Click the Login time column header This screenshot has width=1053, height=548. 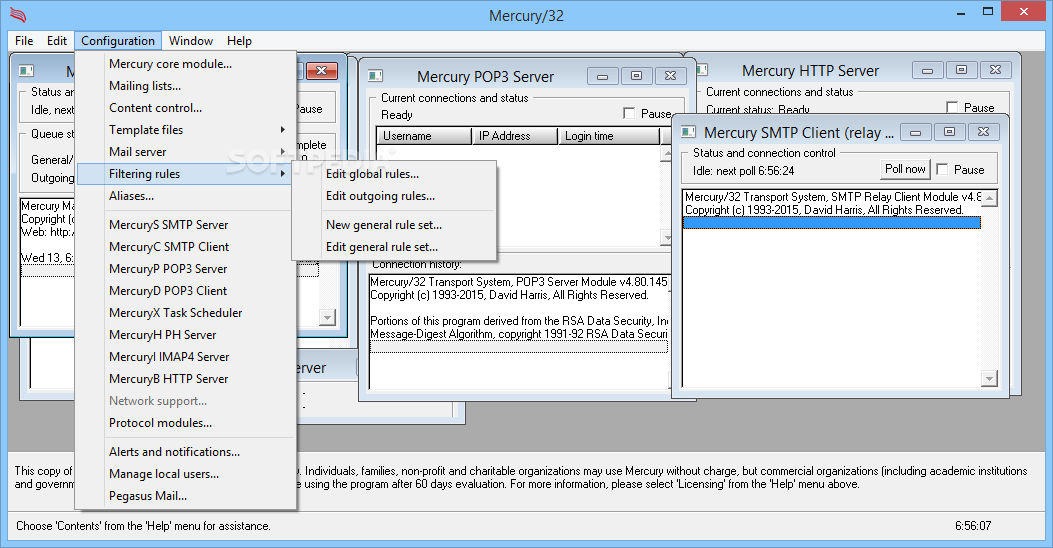[609, 136]
